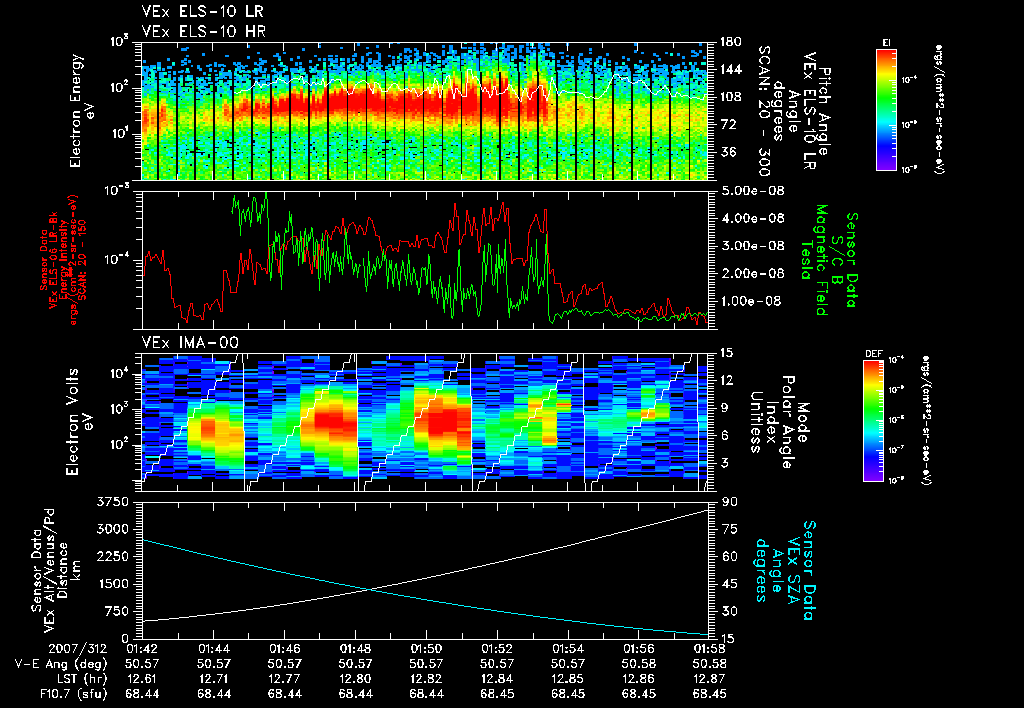Click the LST value '12.80'
The height and width of the screenshot is (708, 1024).
(x=355, y=679)
